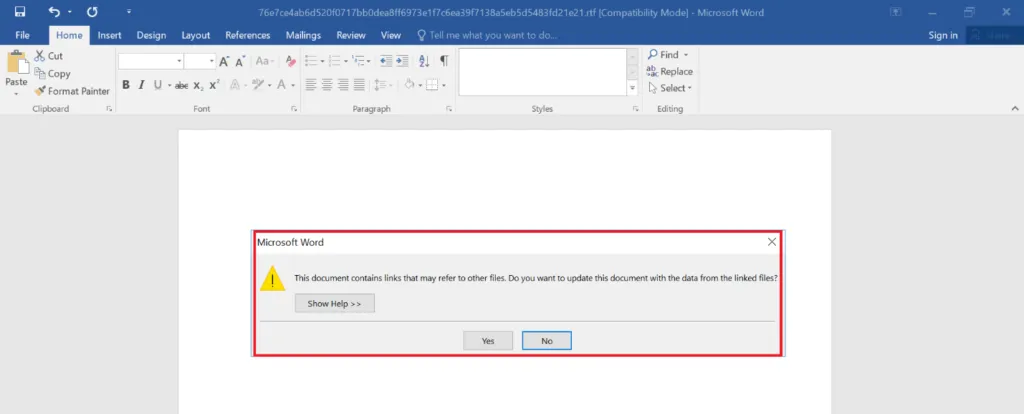Click No in the links dialog

pos(547,341)
